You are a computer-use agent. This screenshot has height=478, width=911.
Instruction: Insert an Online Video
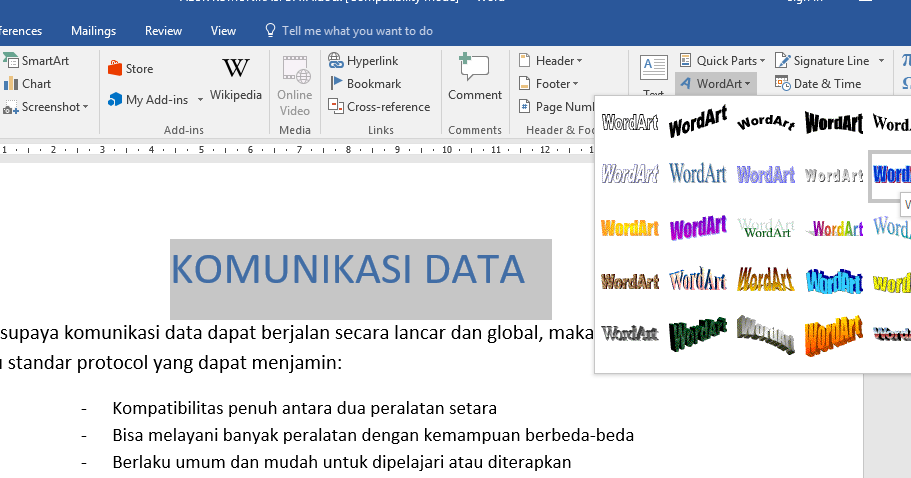coord(295,86)
